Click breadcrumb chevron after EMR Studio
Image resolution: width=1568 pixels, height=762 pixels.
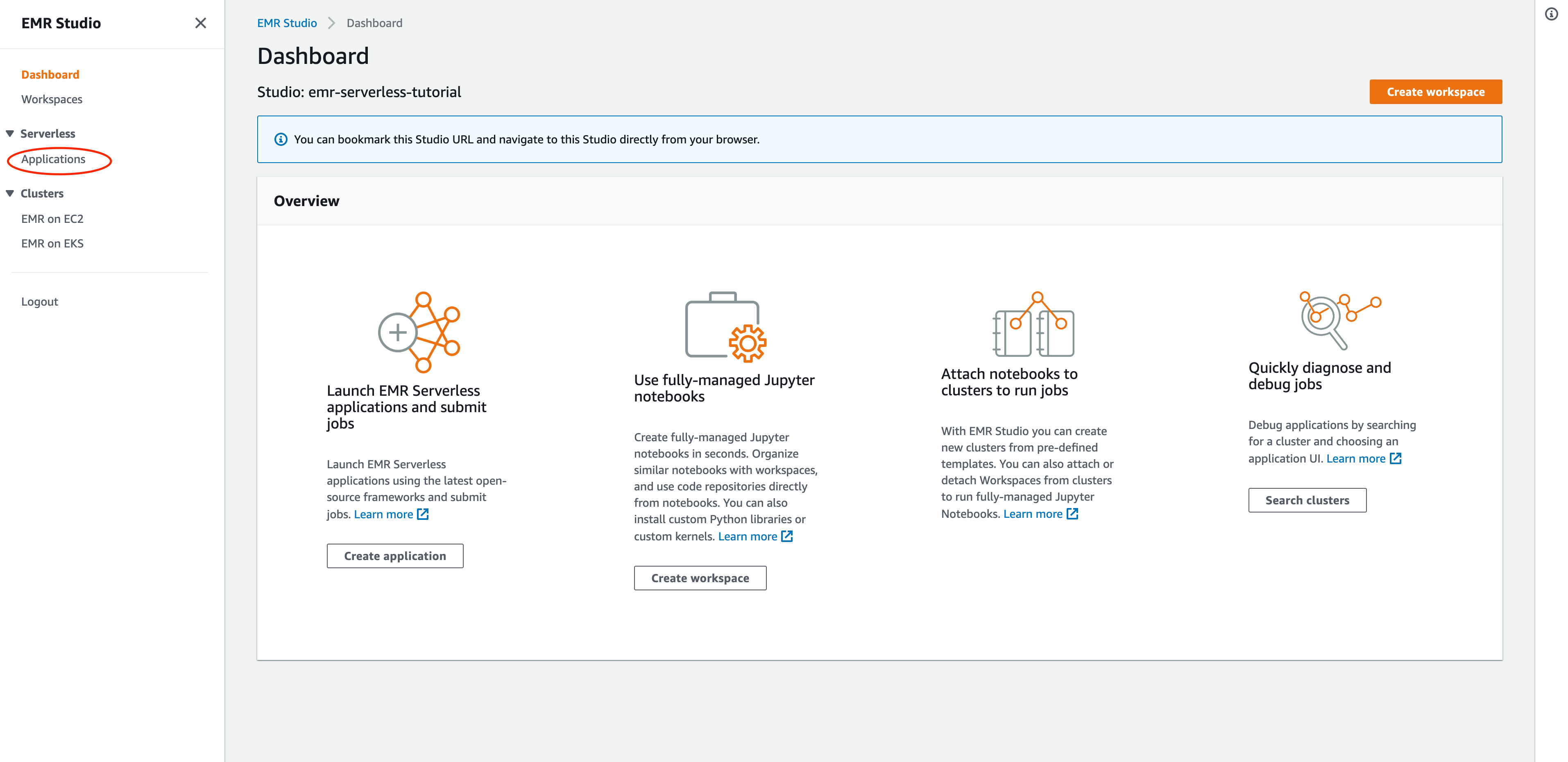(332, 23)
